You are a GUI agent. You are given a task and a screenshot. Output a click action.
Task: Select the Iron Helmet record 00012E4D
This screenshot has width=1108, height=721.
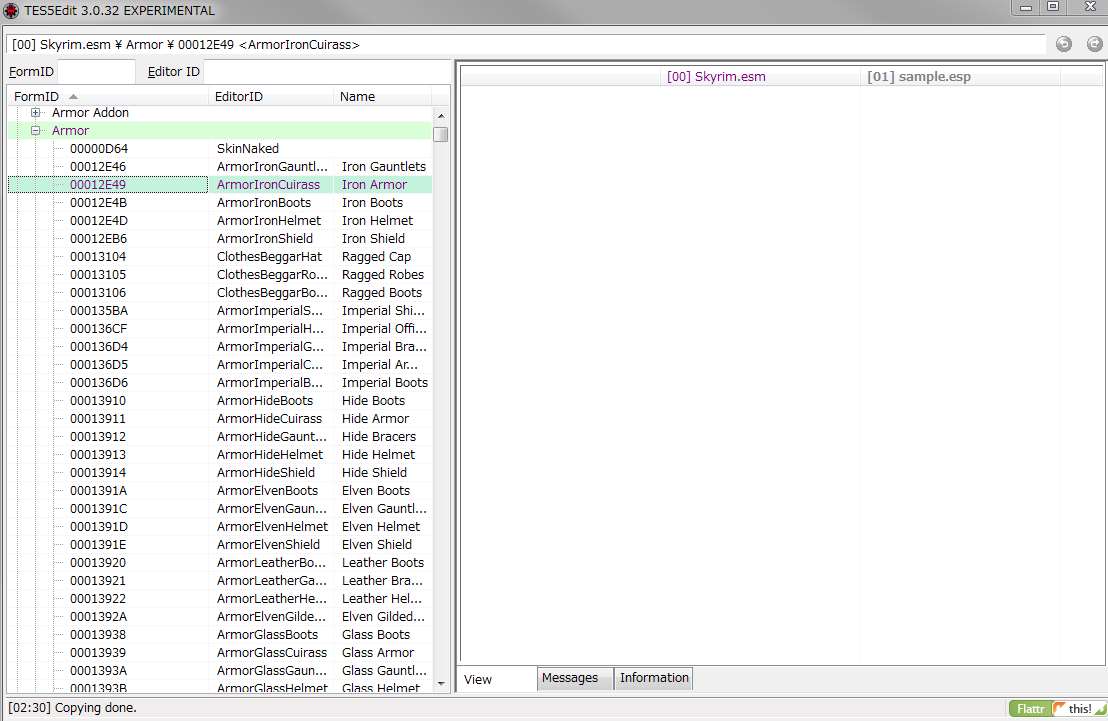click(x=220, y=221)
